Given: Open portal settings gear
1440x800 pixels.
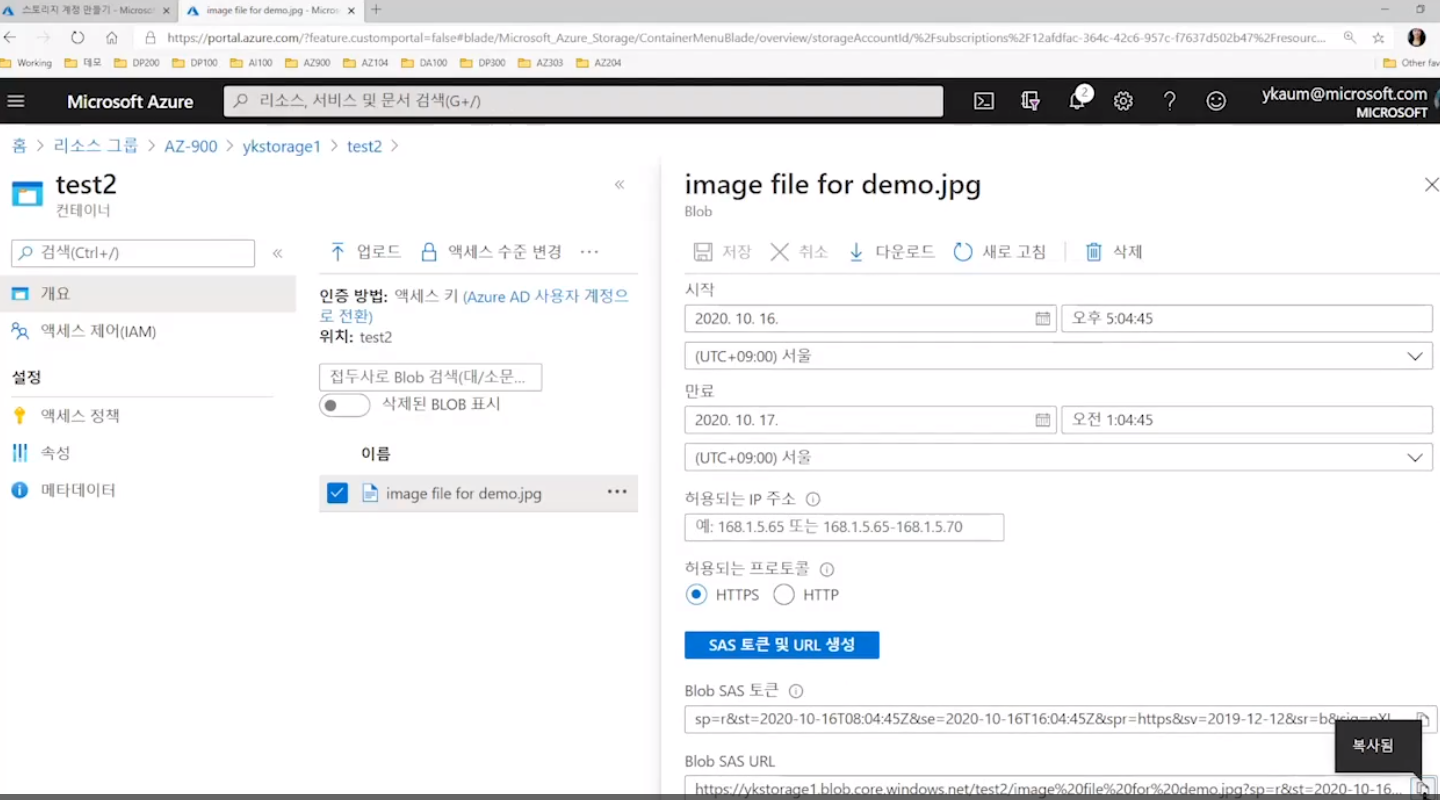Looking at the screenshot, I should pos(1123,101).
